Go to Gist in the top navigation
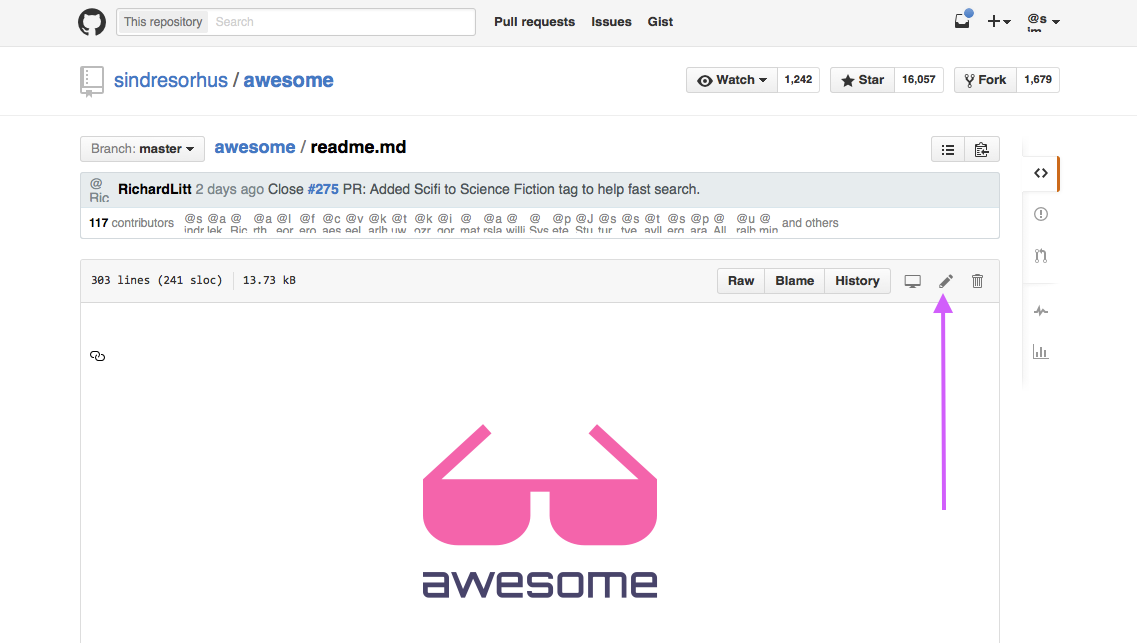This screenshot has width=1137, height=643. tap(660, 21)
